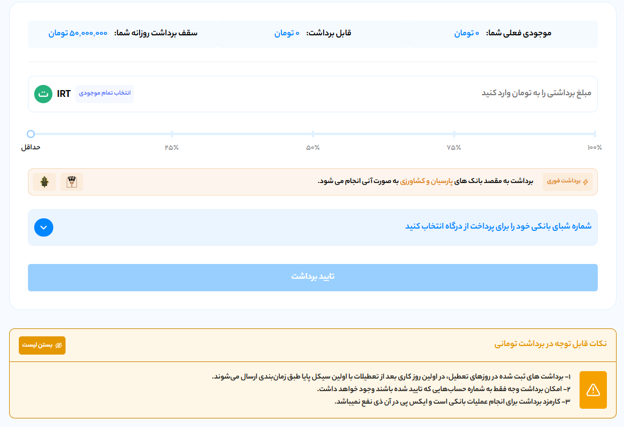Click the سقف برداشت روزانه شما label
Viewport: 624px width, 427px height.
[x=156, y=33]
